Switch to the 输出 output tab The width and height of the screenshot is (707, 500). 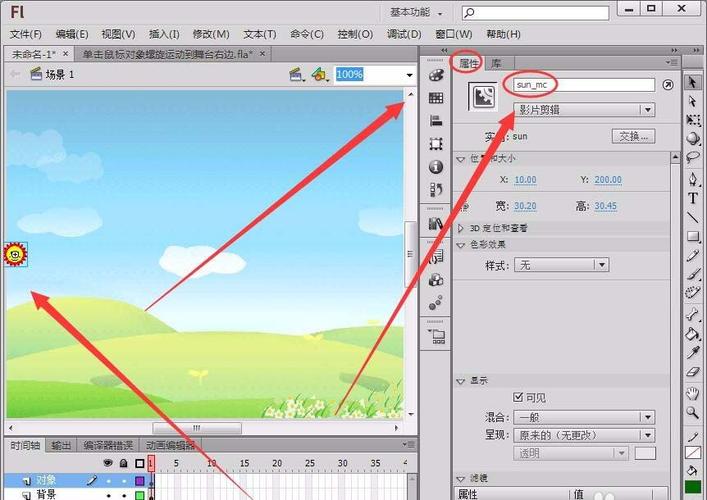61,445
